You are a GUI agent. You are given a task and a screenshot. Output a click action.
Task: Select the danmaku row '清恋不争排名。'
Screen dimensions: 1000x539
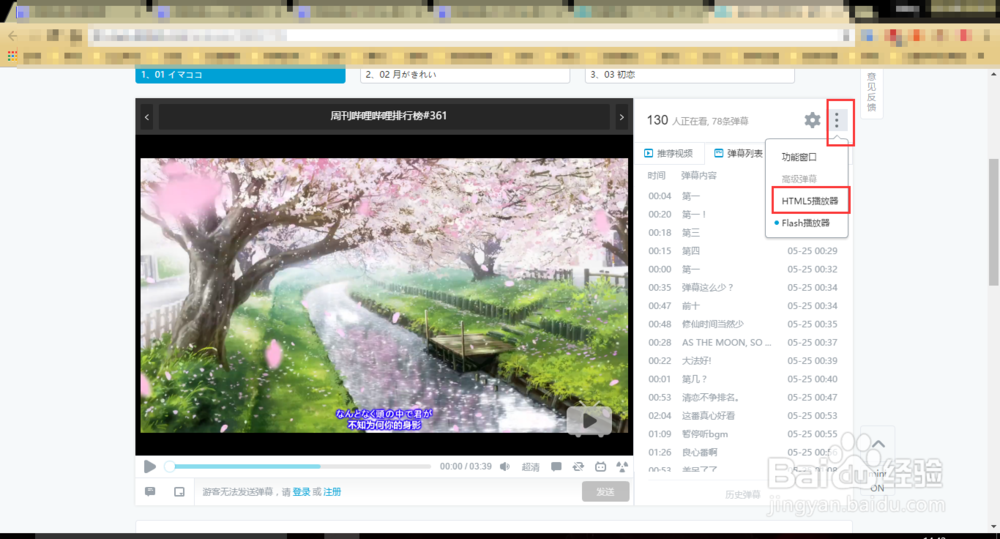coord(743,397)
